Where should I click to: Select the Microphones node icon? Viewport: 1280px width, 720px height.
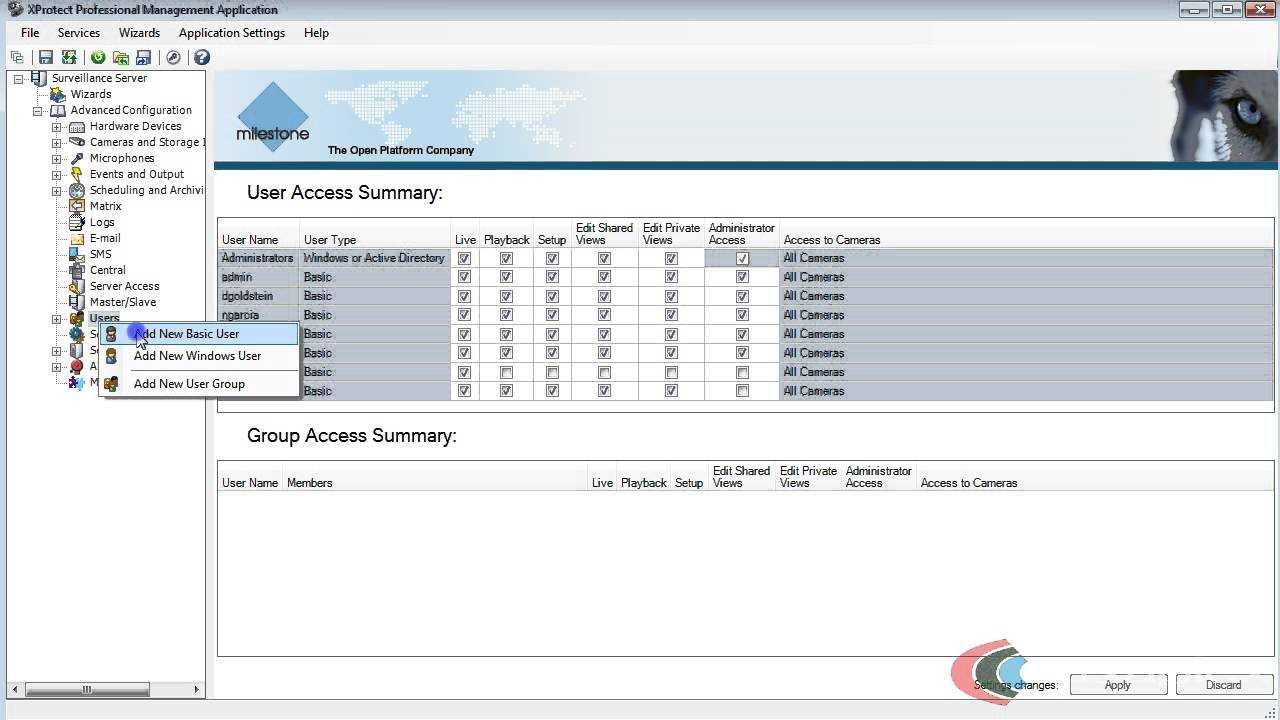77,158
